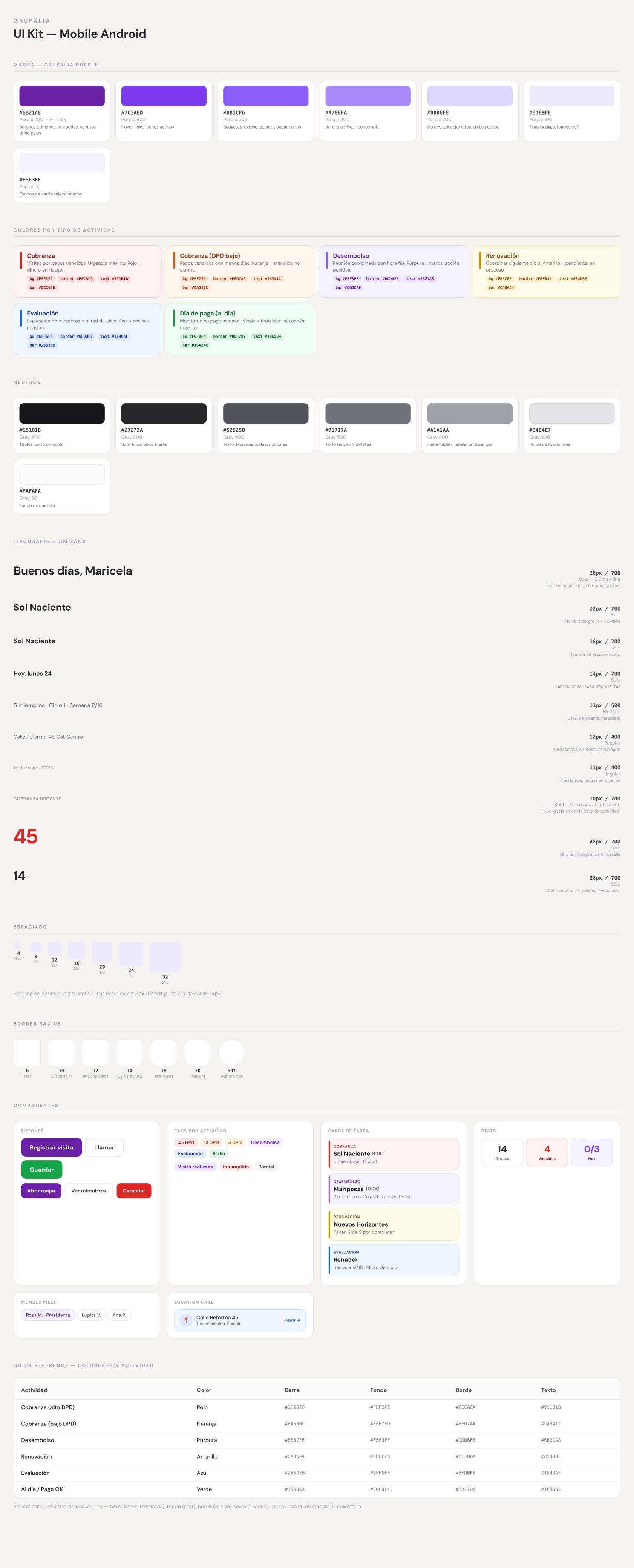Click the 'text #166534' chip in green card
Screen dimensions: 634x1568
(268, 336)
